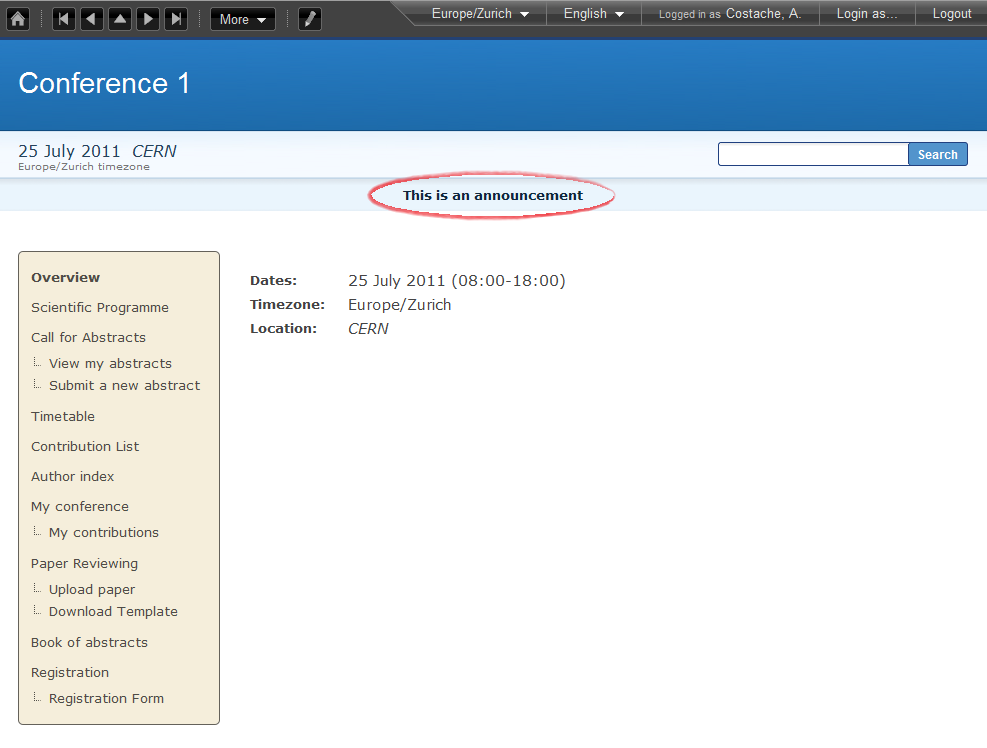
Task: Open the Scientific Programme menu item
Action: (99, 307)
